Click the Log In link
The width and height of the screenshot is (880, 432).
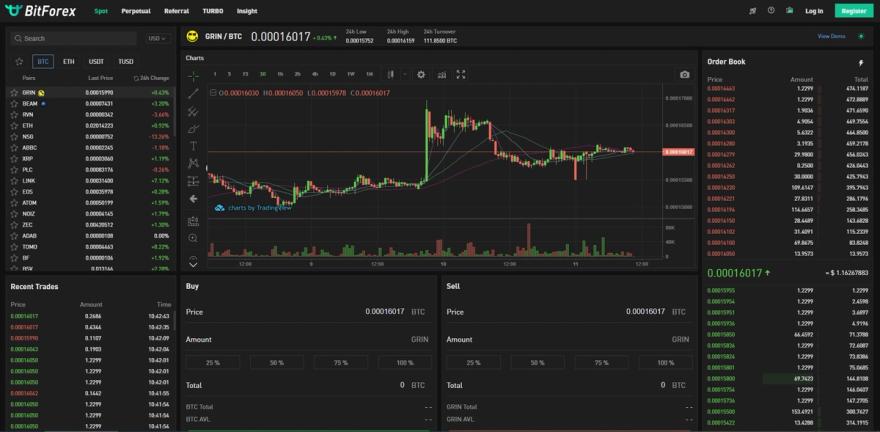point(814,11)
